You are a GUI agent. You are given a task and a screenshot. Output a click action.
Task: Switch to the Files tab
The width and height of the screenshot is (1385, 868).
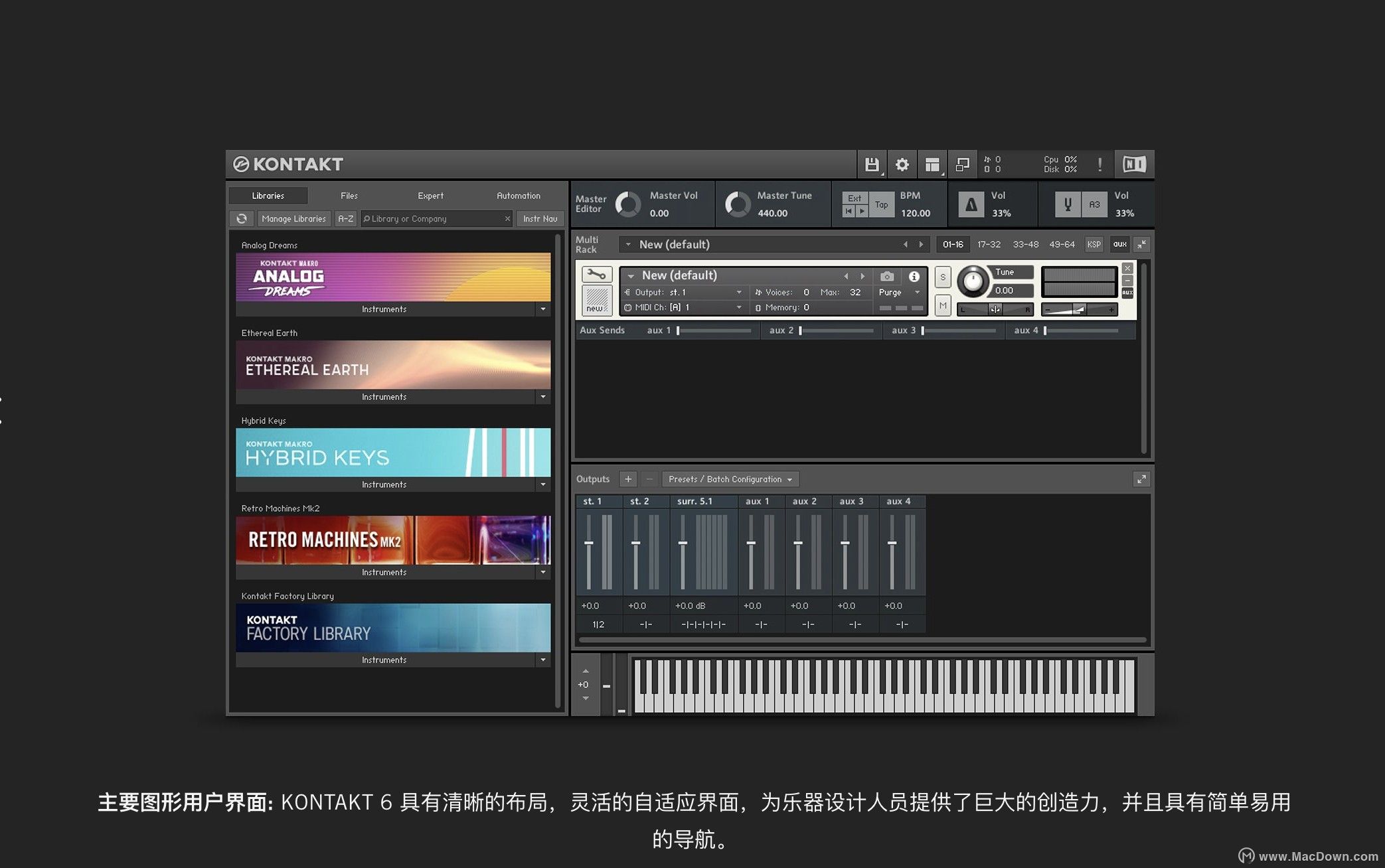(x=349, y=195)
